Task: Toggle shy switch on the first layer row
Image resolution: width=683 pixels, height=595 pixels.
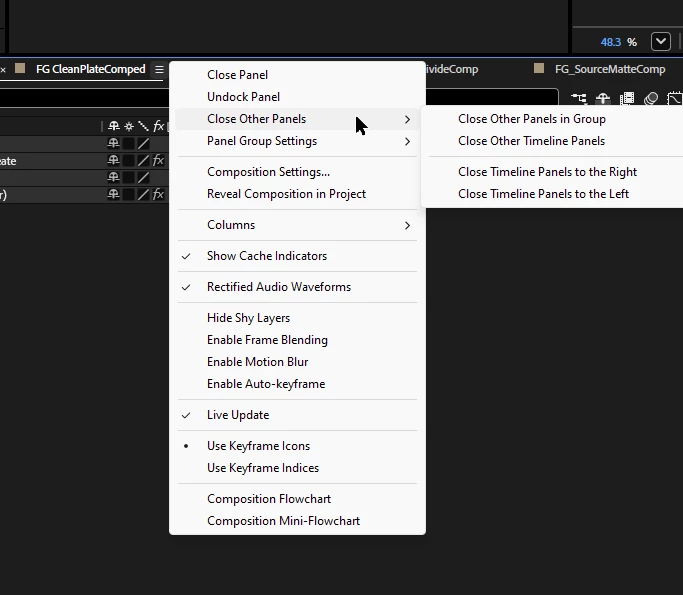Action: point(114,143)
